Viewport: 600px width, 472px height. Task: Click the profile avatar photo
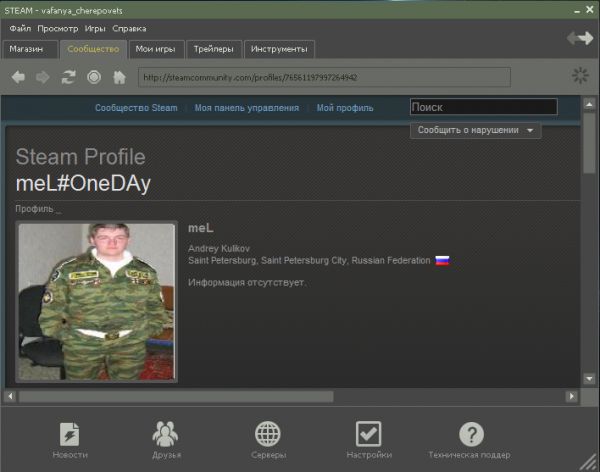pos(96,302)
